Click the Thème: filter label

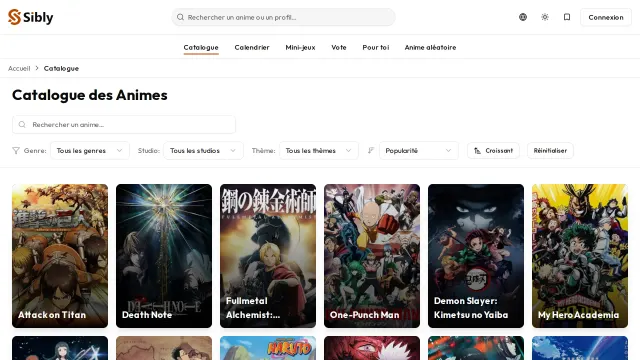263,151
